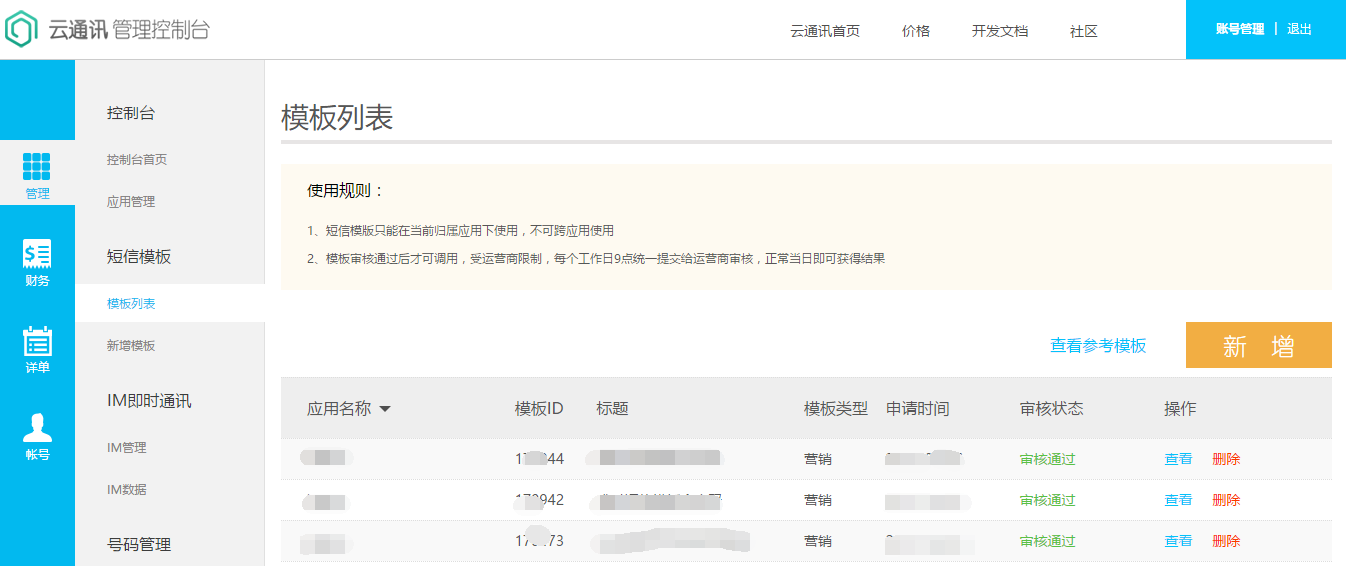Open IM管理 in side menu
Screen dimensions: 1346x566
(x=127, y=448)
